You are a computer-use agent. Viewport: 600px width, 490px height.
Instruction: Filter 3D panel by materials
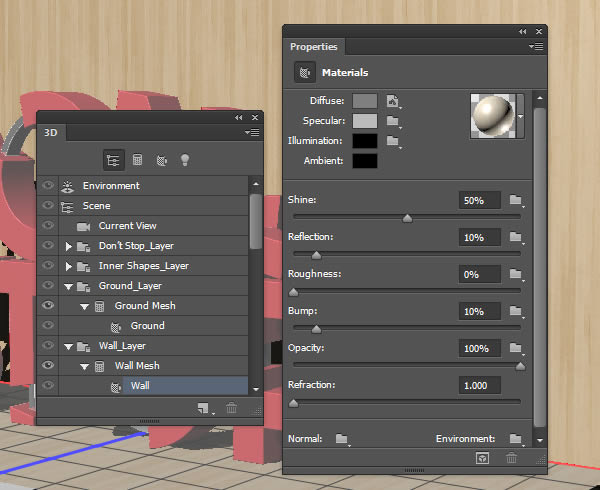[x=161, y=160]
